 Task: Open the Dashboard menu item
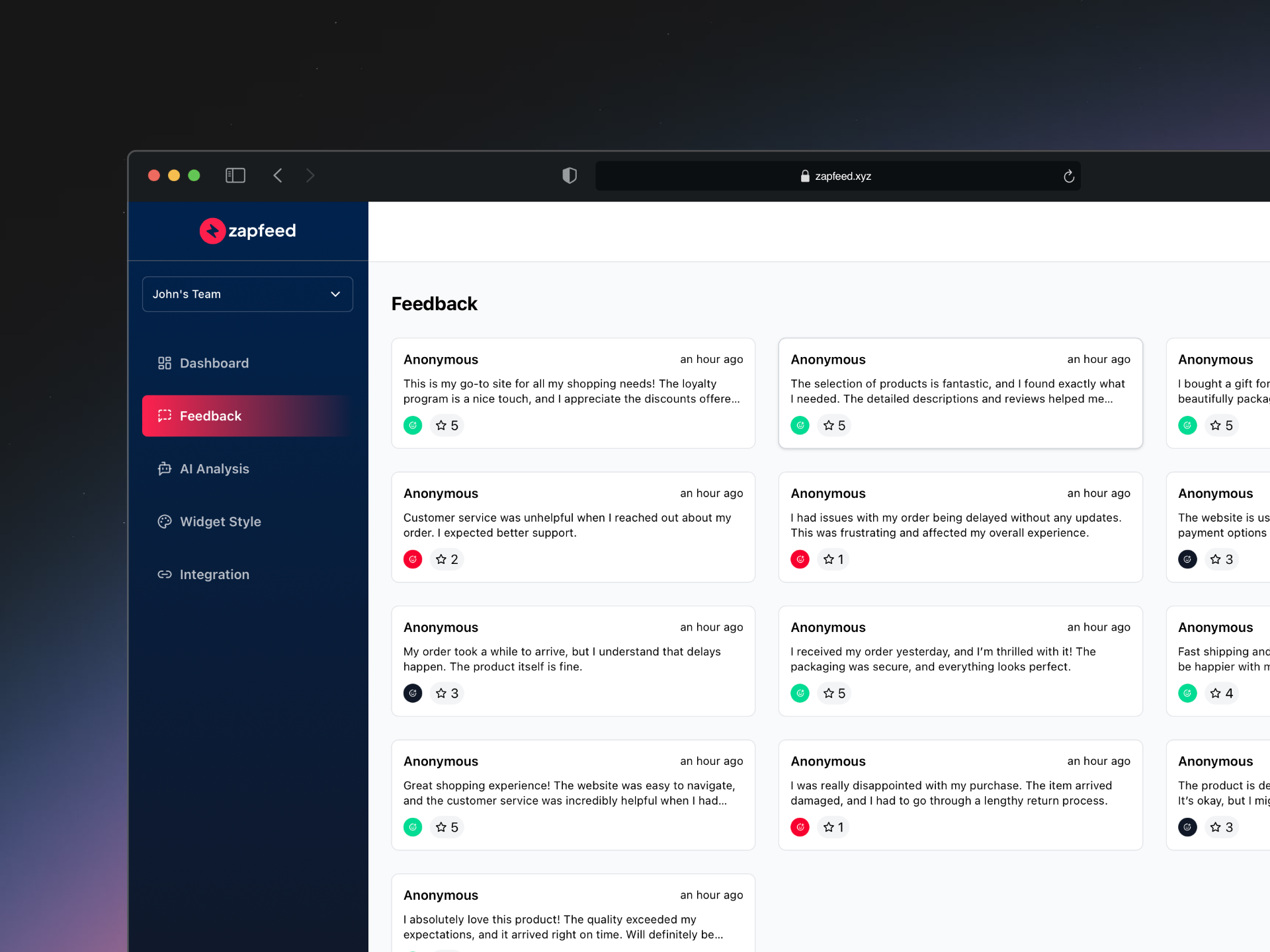(x=214, y=363)
